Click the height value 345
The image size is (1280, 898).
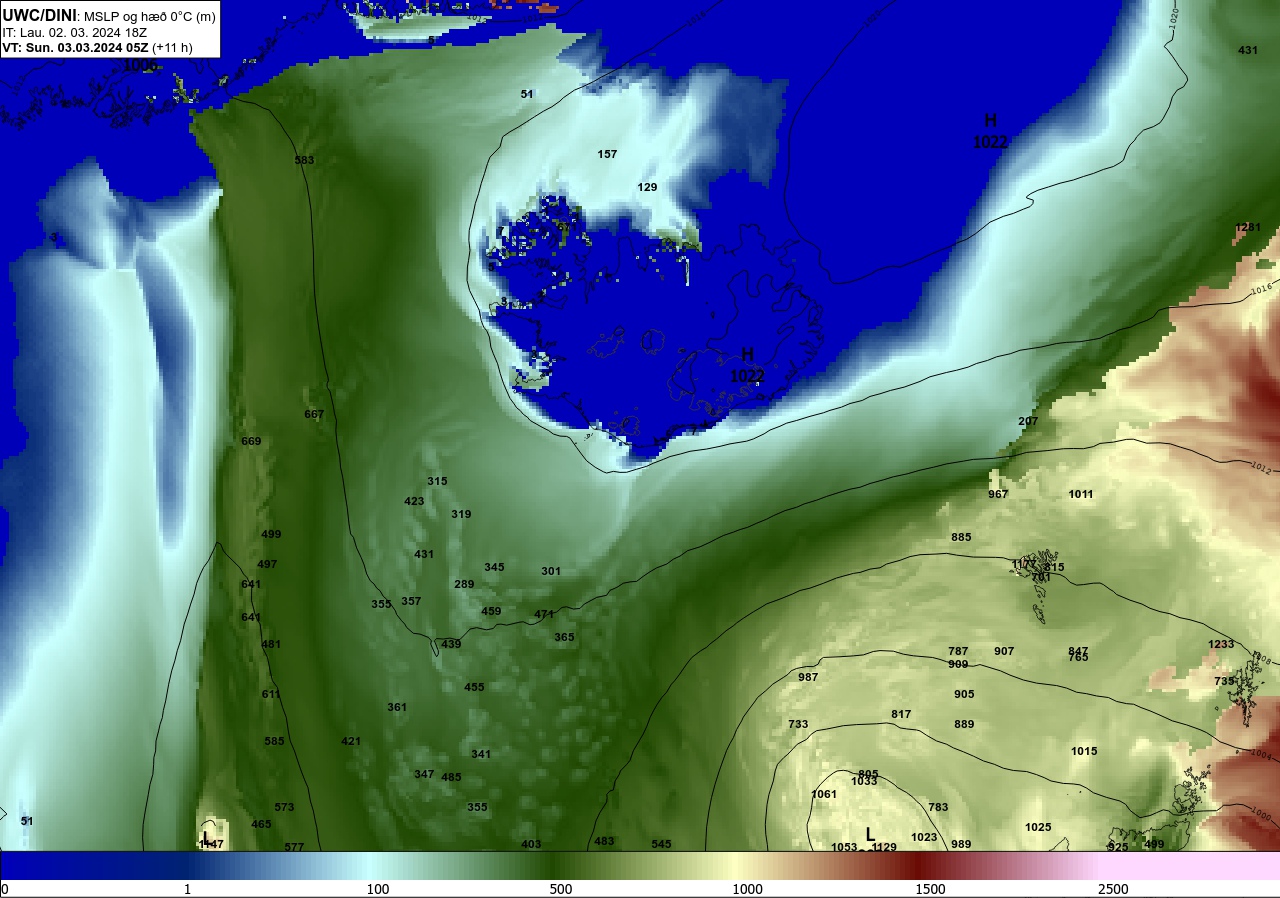pyautogui.click(x=494, y=567)
